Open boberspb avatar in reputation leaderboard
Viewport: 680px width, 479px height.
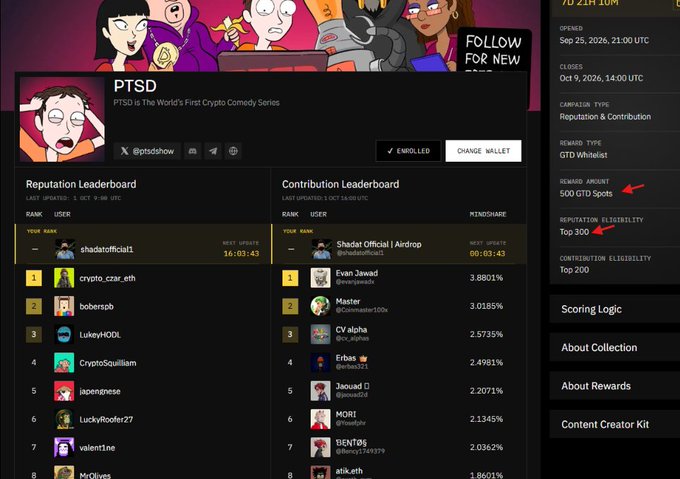(x=64, y=306)
